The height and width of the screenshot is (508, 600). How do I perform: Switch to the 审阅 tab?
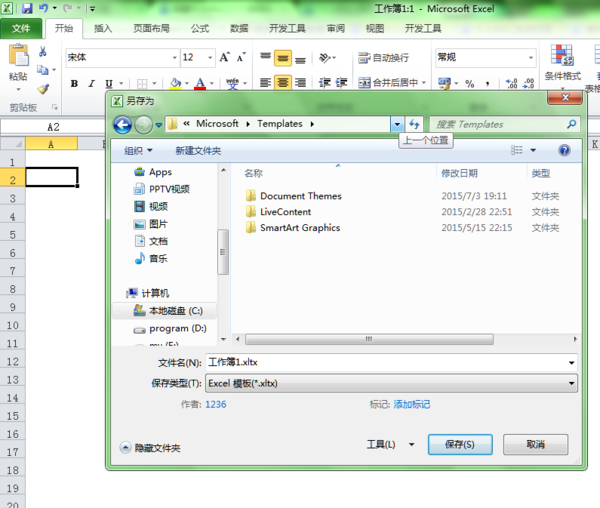[x=336, y=28]
